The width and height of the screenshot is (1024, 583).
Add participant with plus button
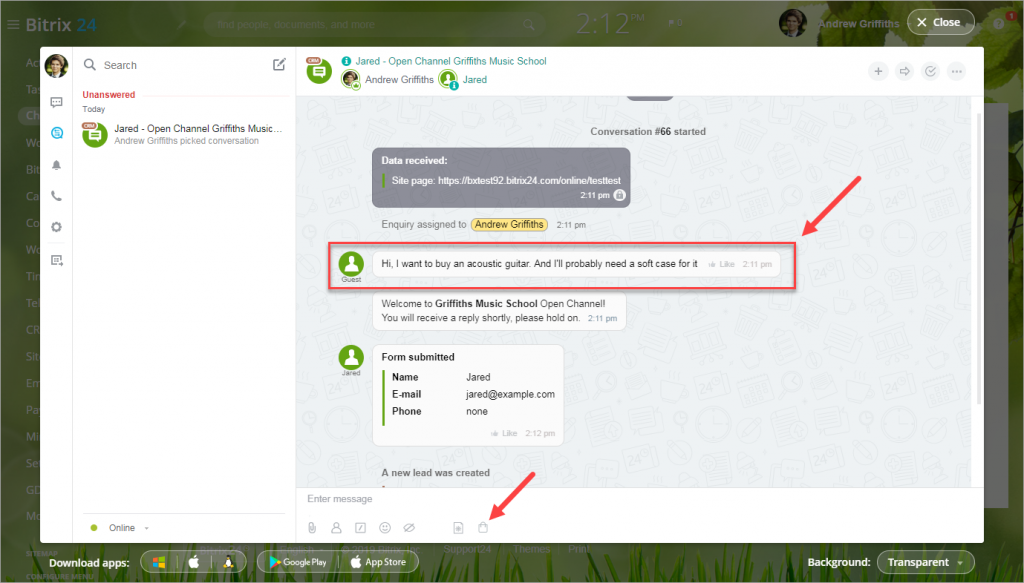pos(878,71)
